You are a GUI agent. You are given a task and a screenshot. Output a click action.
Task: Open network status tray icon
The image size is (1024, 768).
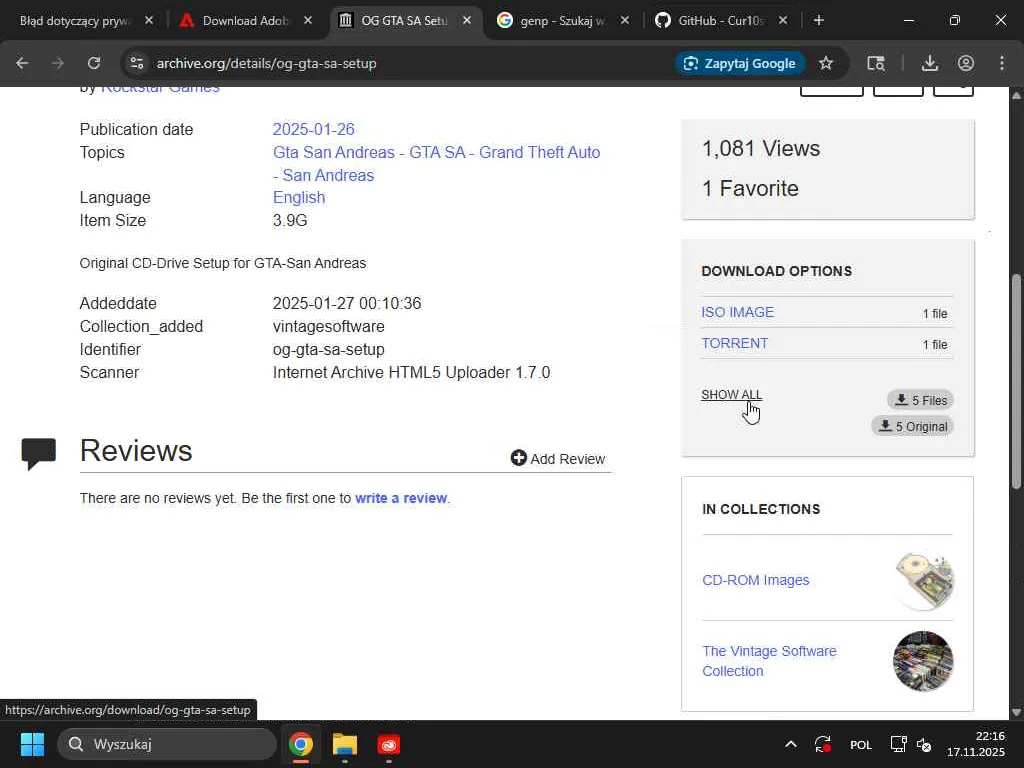[898, 744]
